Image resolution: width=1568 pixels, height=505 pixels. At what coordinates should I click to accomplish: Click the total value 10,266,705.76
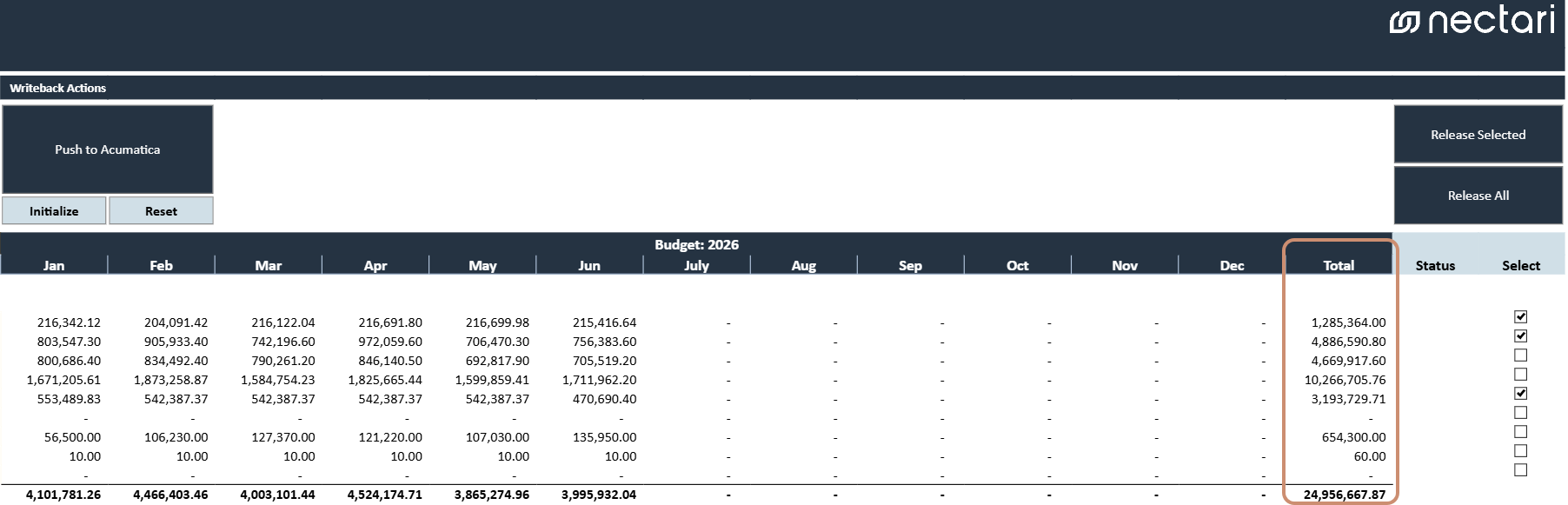[x=1345, y=380]
